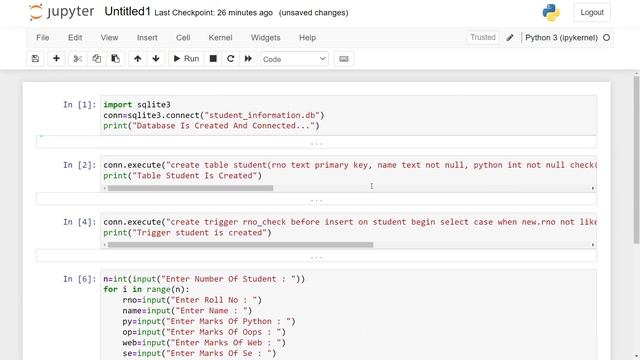Screen dimensions: 640x360
Task: Click the "Trigger student is created" print line
Action: 187,233
